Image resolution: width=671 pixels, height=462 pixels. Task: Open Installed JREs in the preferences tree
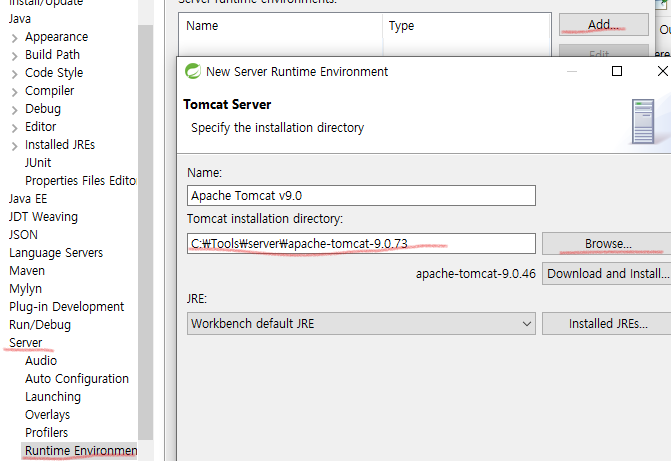click(60, 145)
